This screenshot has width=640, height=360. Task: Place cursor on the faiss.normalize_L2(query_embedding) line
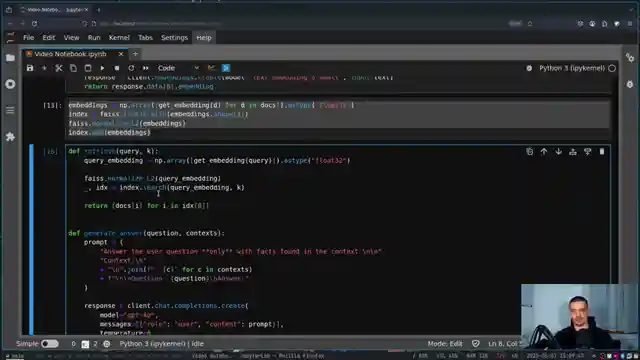(x=152, y=178)
